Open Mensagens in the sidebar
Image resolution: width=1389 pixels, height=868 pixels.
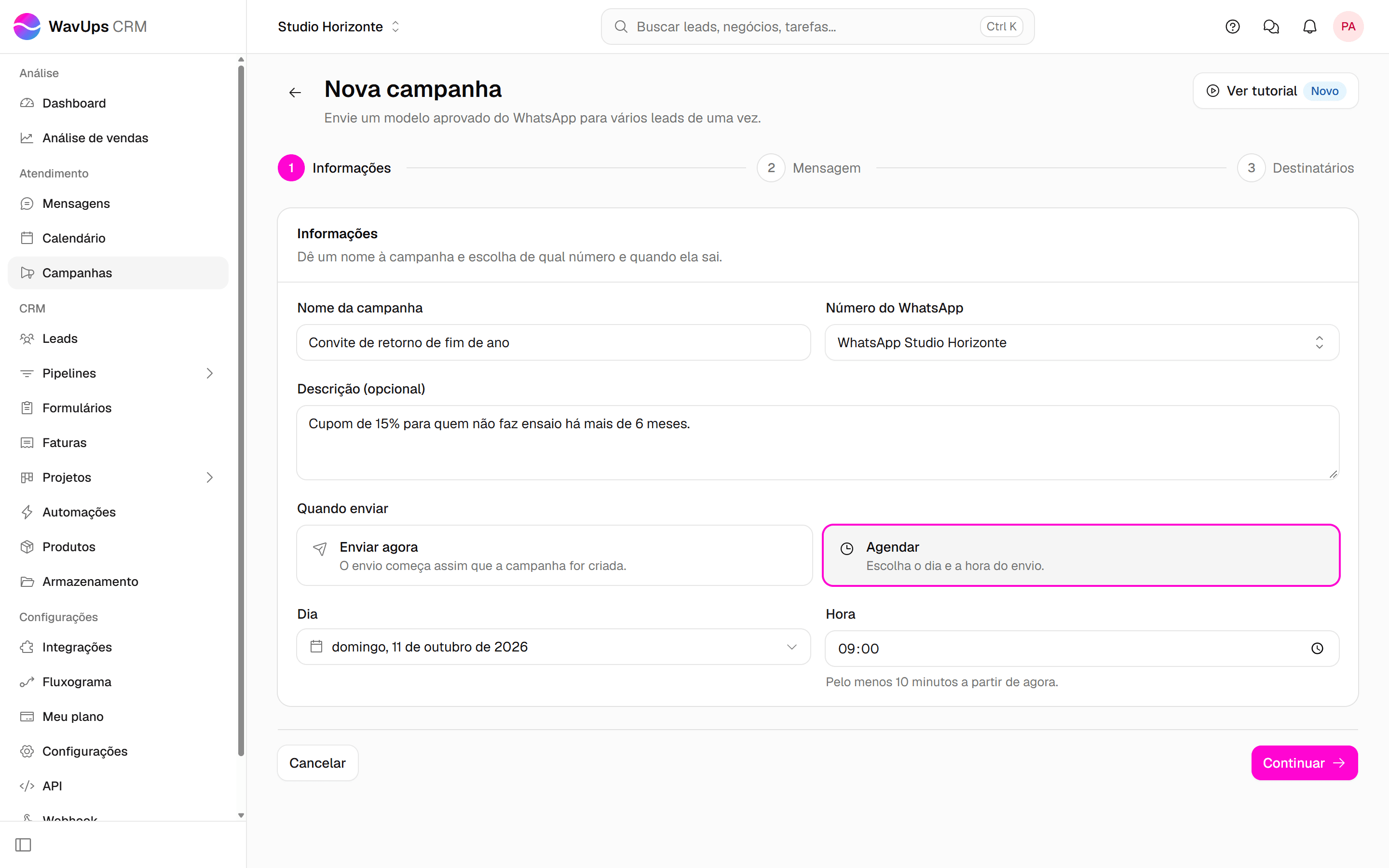pos(118,203)
